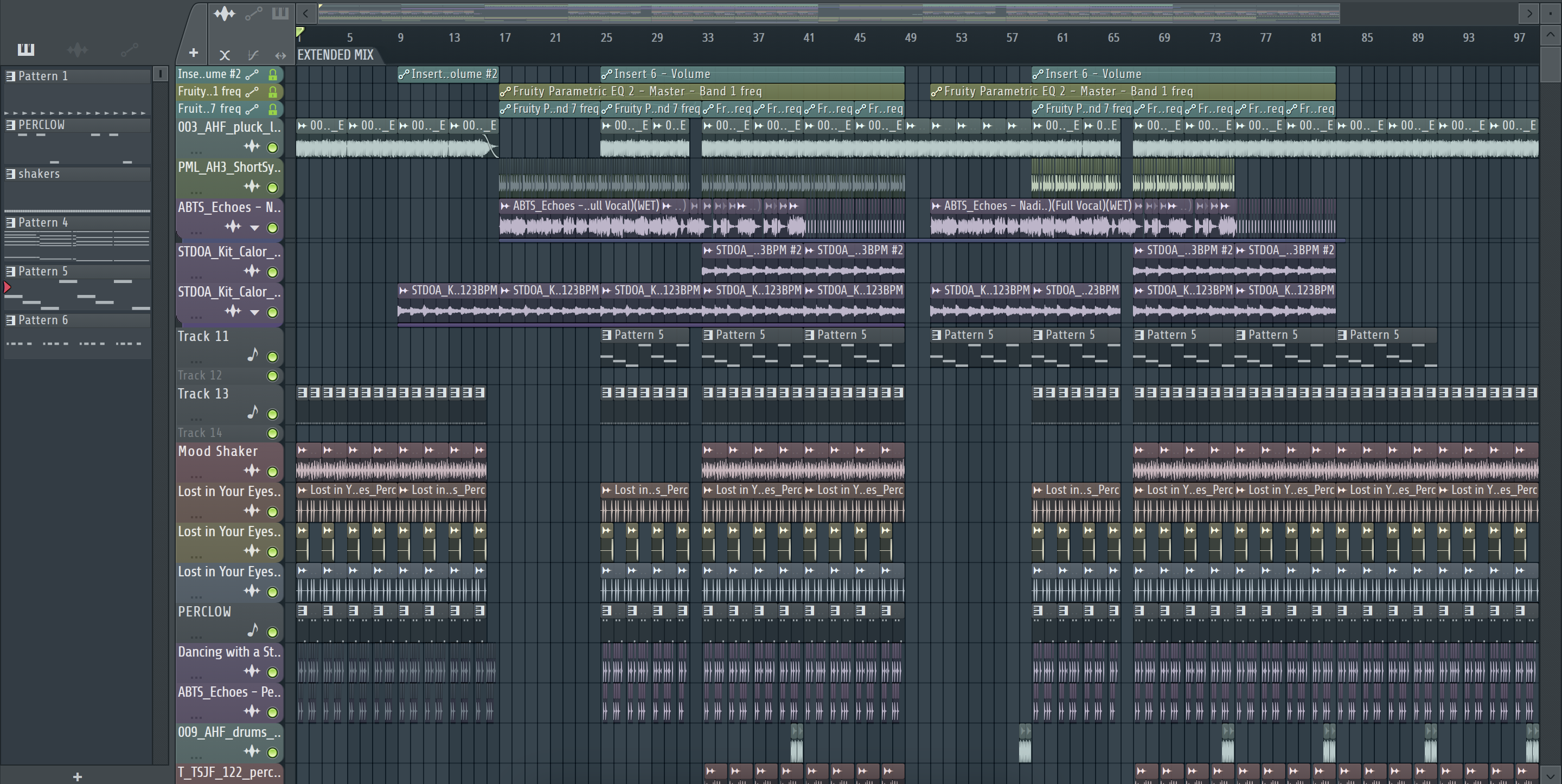This screenshot has width=1562, height=784.
Task: Mute the PERCLOW playlist track
Action: click(273, 632)
